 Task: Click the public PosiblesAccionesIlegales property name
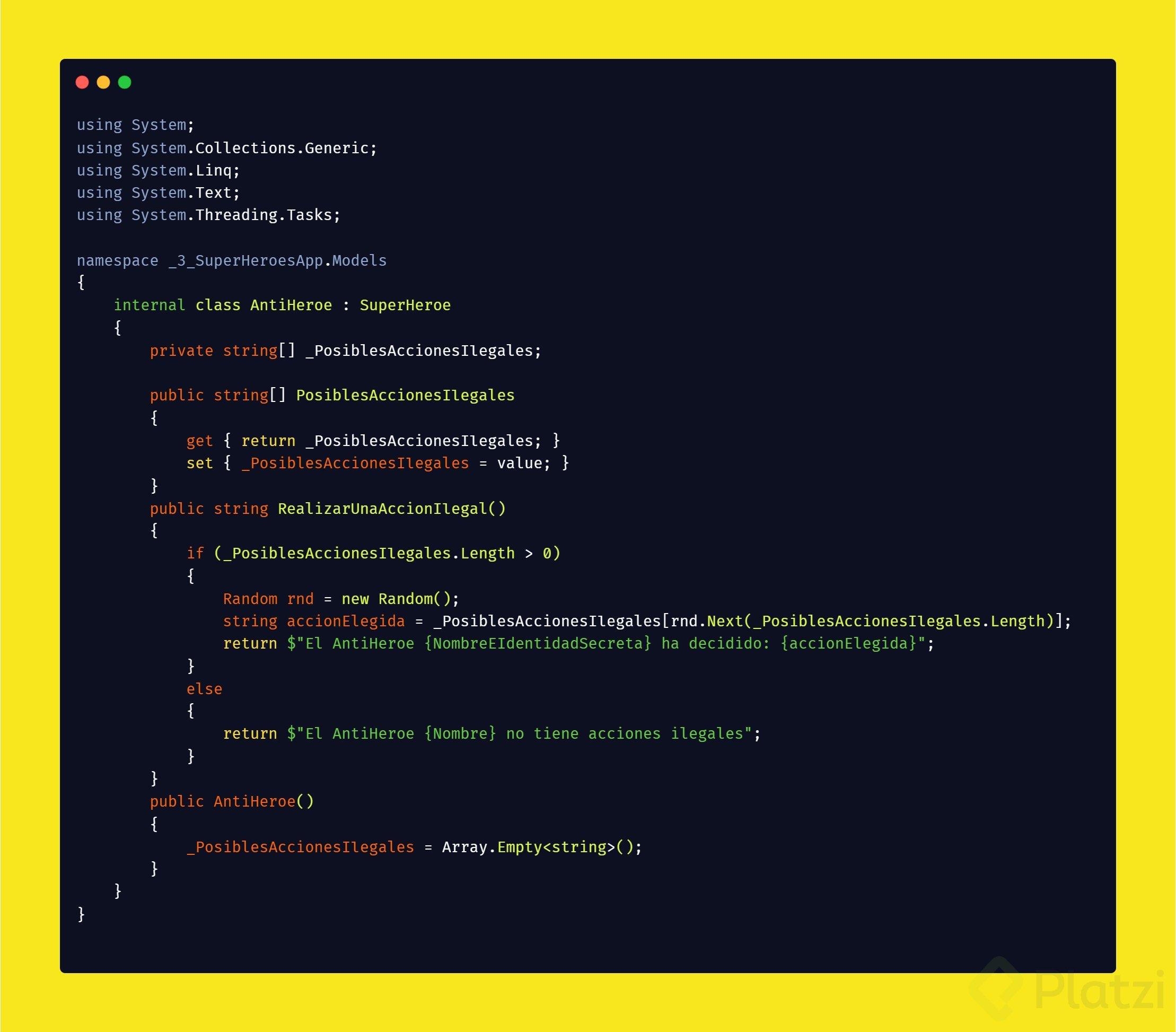point(405,396)
